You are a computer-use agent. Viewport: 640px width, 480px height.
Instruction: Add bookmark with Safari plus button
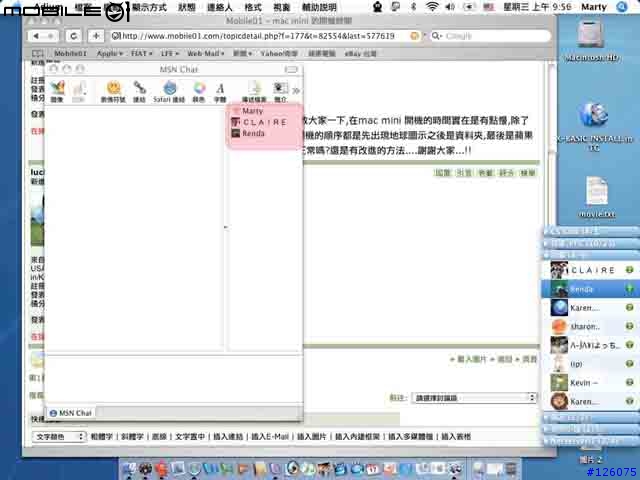click(x=96, y=36)
